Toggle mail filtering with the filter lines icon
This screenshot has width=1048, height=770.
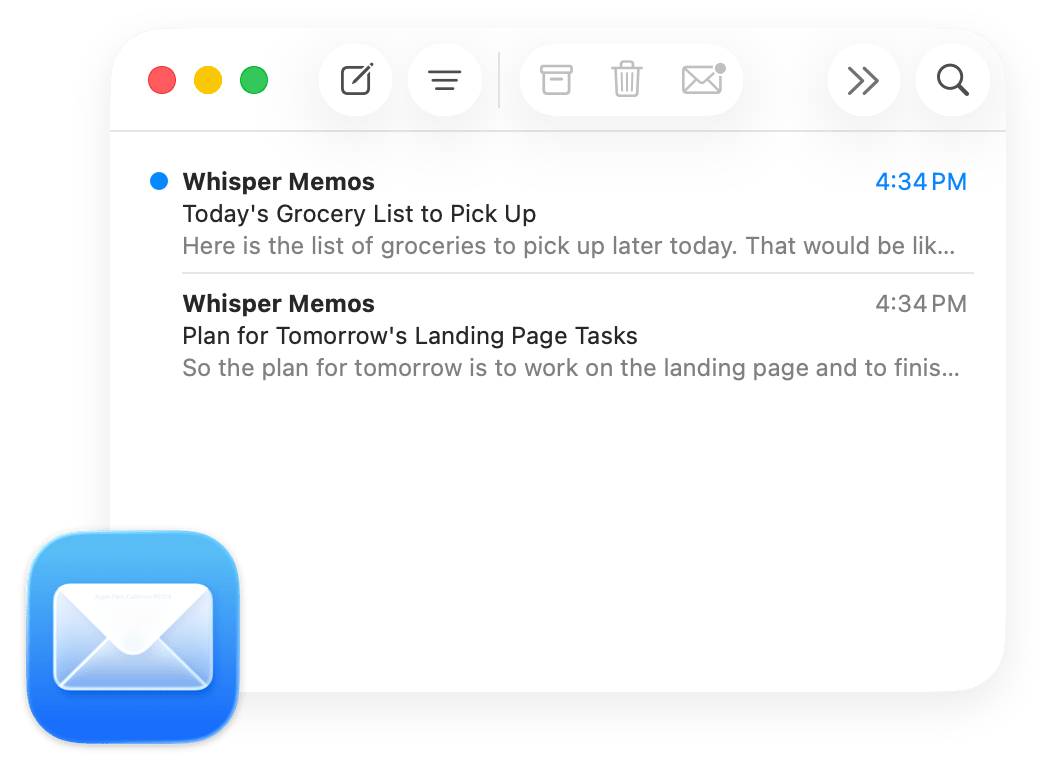tap(444, 80)
